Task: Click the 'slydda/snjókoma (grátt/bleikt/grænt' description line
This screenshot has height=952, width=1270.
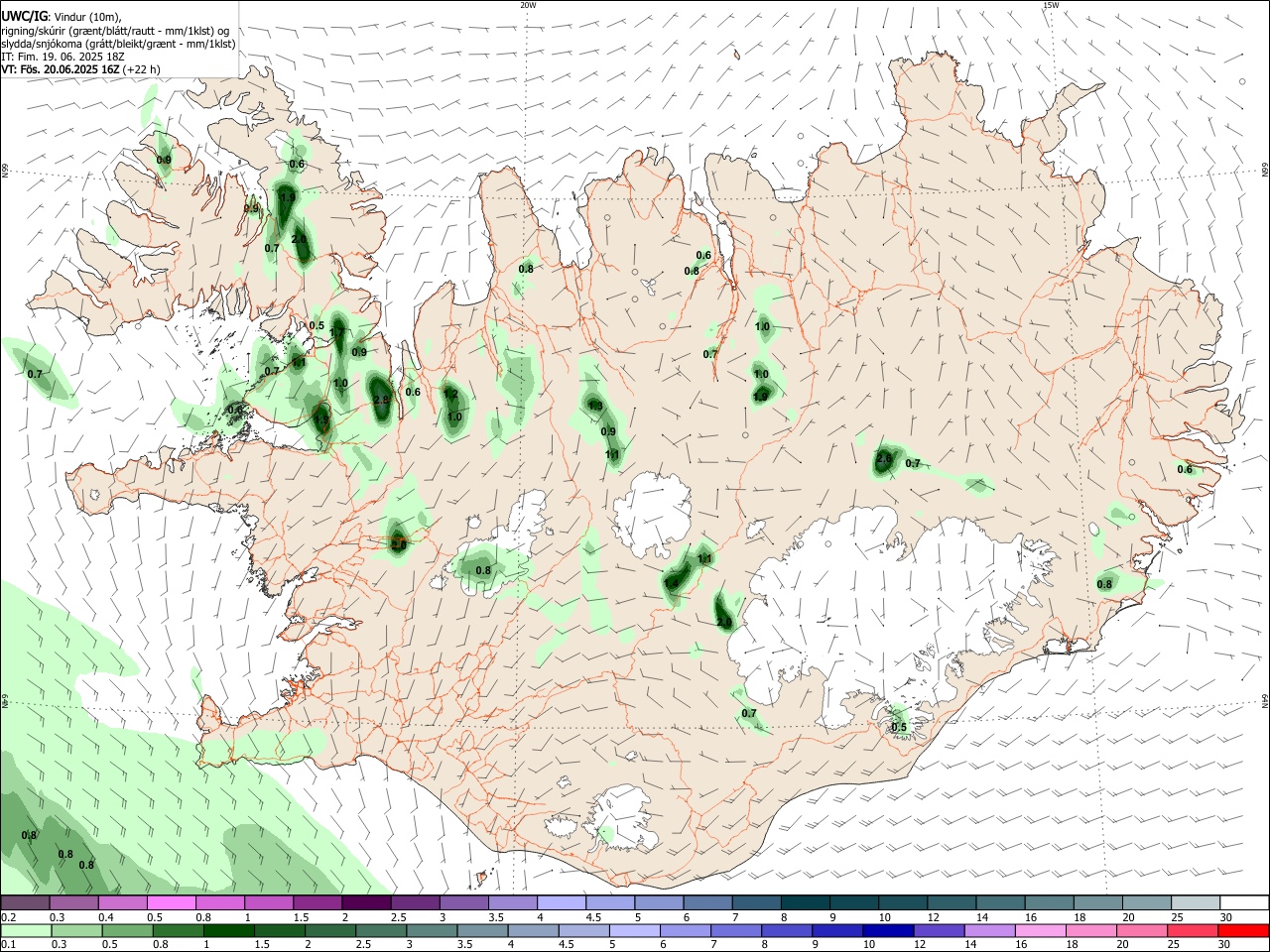Action: tap(118, 44)
